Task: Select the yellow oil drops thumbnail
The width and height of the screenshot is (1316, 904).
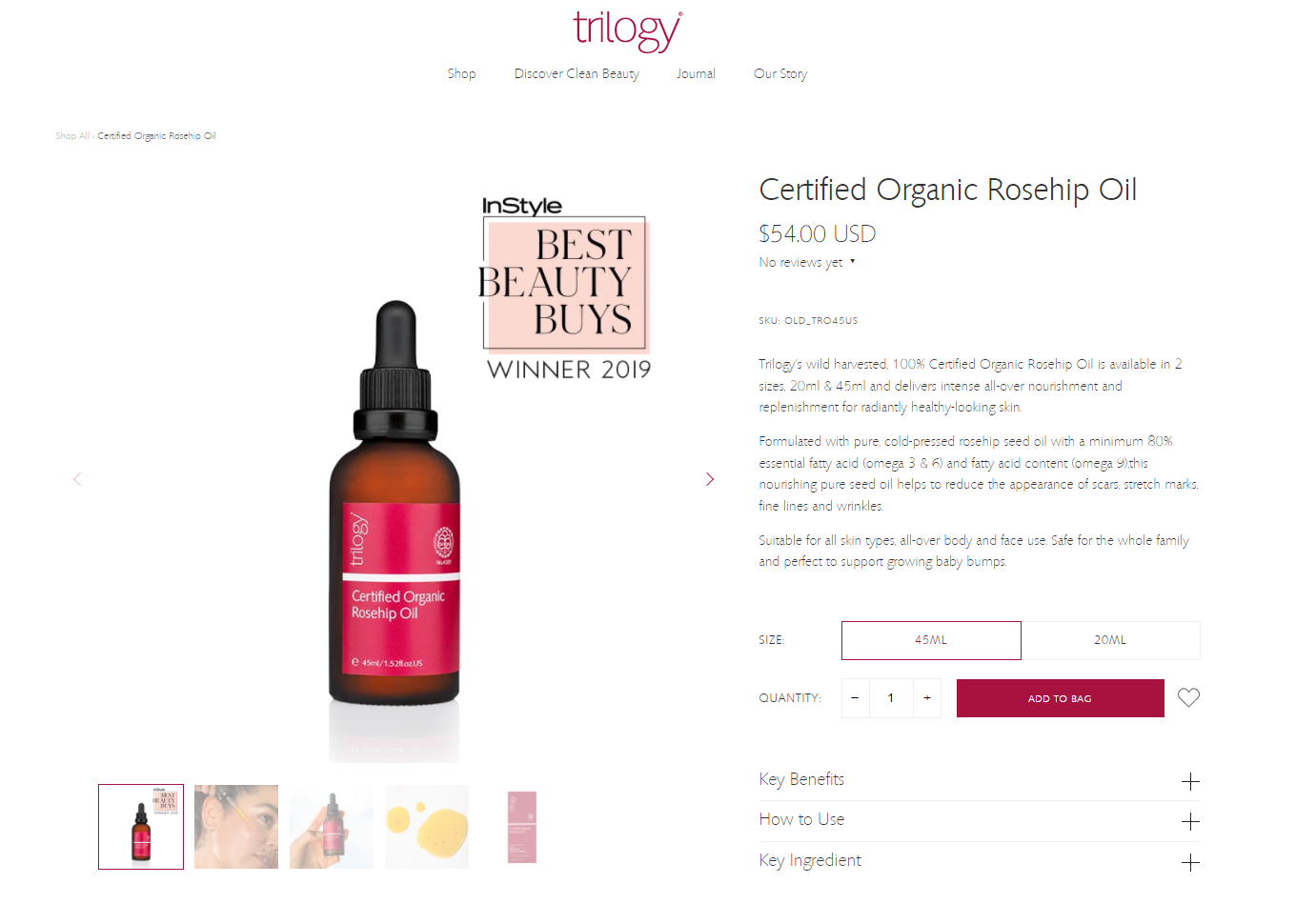Action: click(x=427, y=827)
